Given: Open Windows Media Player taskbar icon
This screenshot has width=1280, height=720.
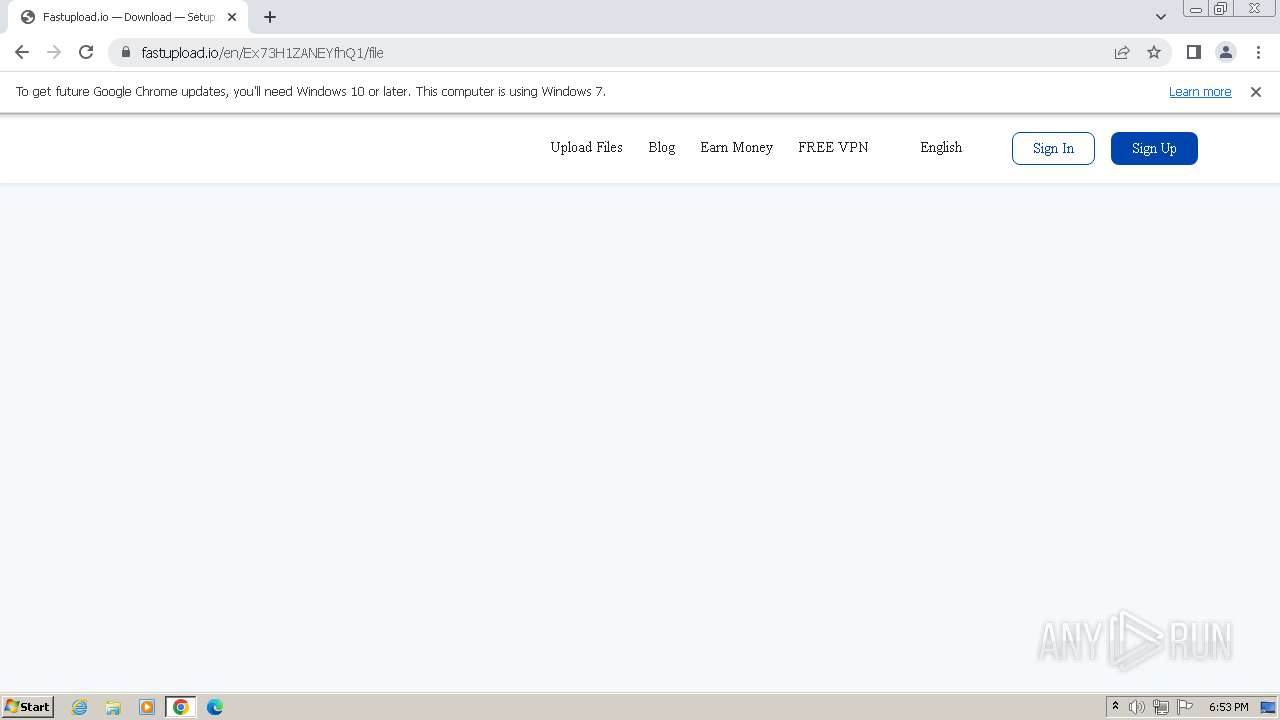Looking at the screenshot, I should (147, 707).
